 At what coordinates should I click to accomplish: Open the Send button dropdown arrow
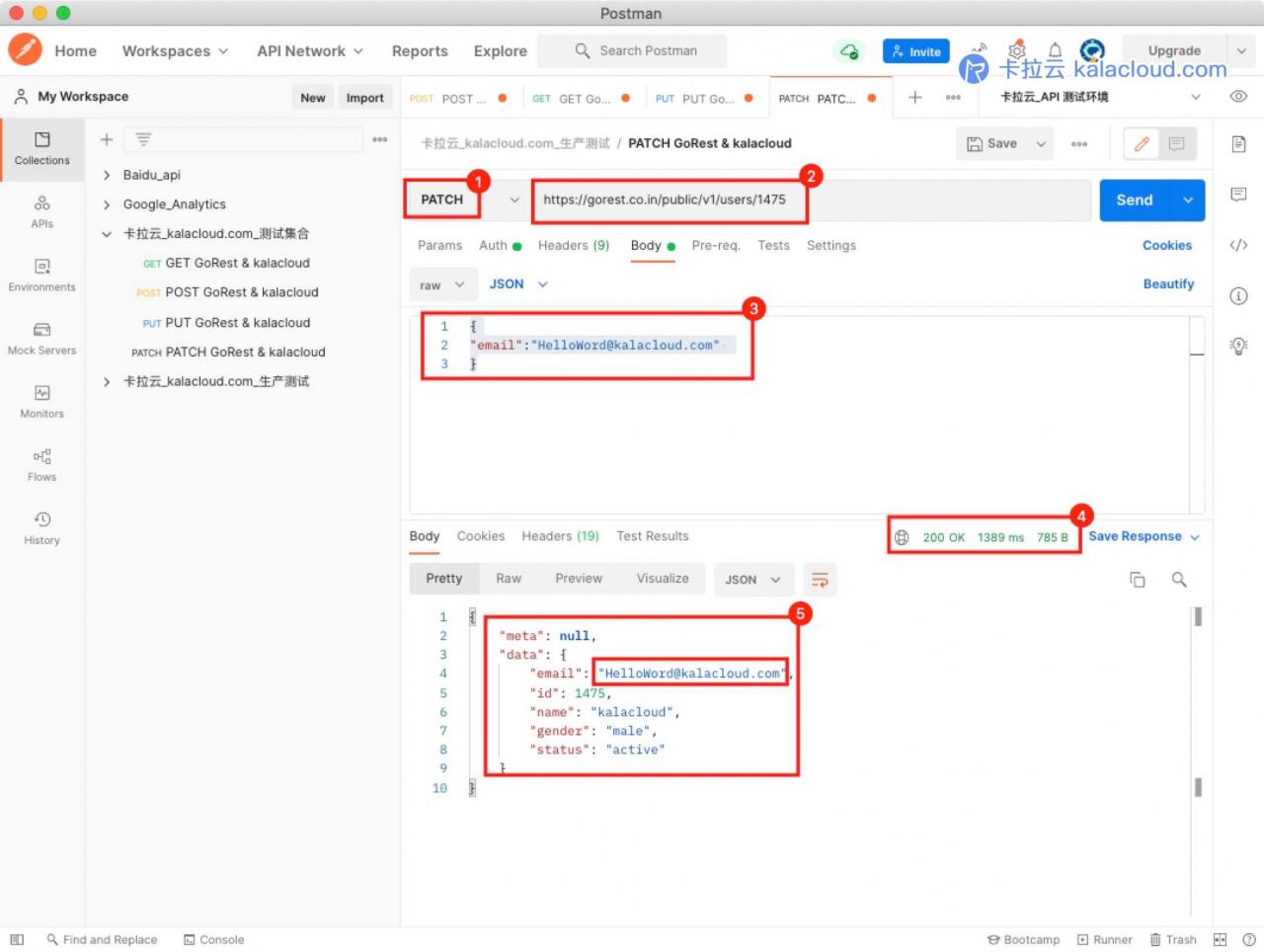[x=1188, y=200]
